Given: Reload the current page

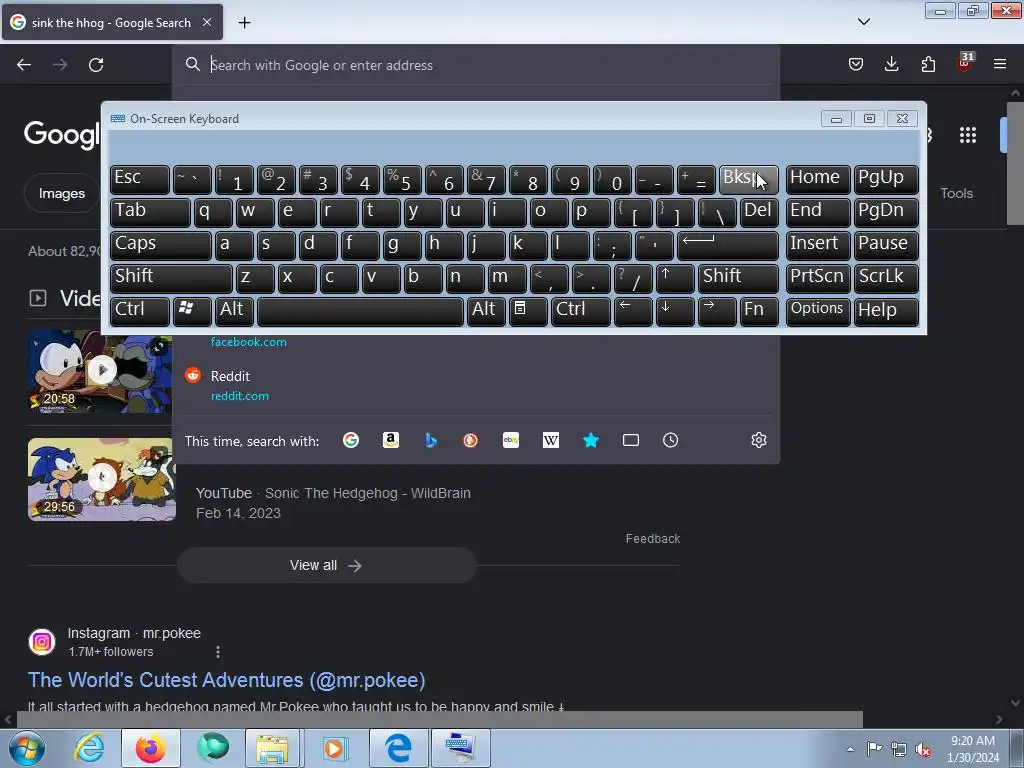Looking at the screenshot, I should pos(96,65).
